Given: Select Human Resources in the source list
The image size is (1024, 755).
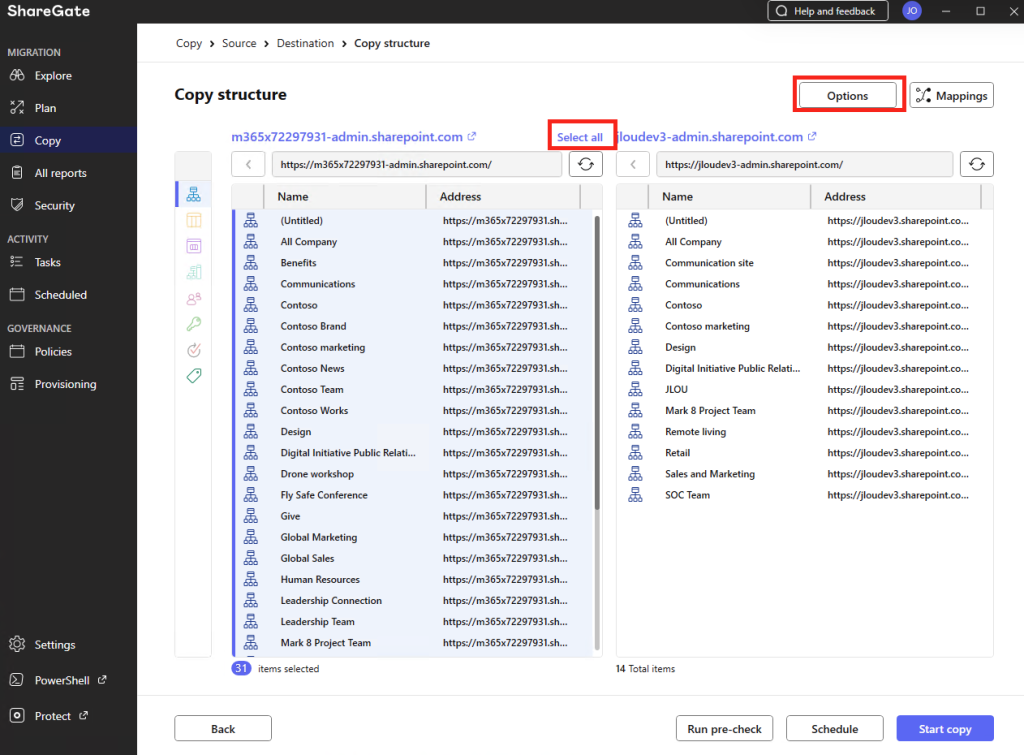Looking at the screenshot, I should pos(413,579).
